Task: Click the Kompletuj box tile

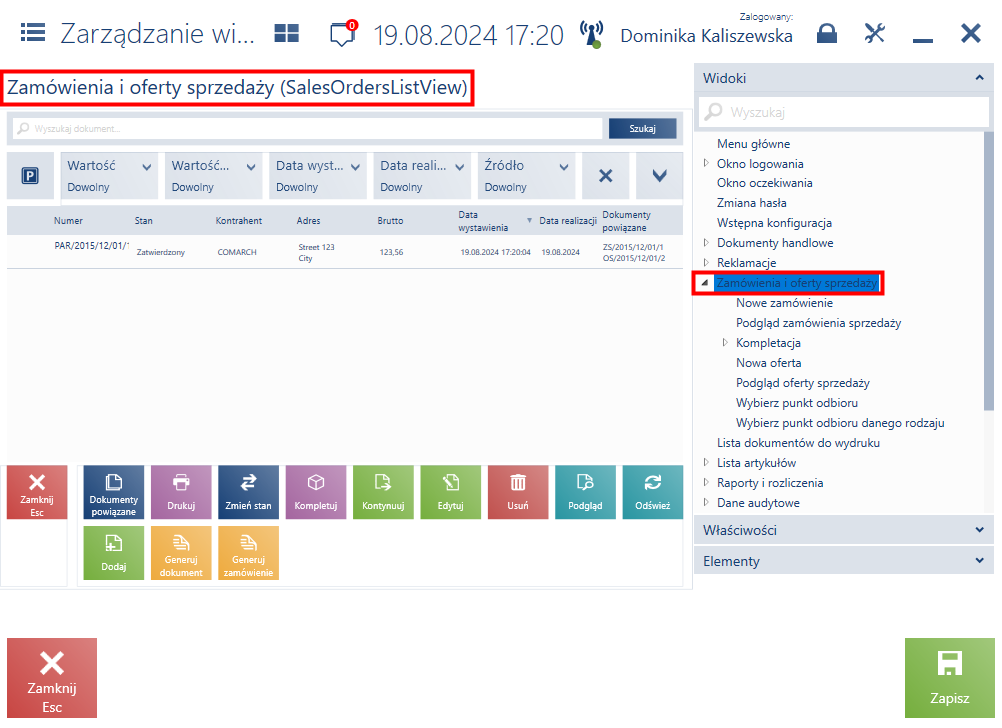Action: (x=316, y=492)
